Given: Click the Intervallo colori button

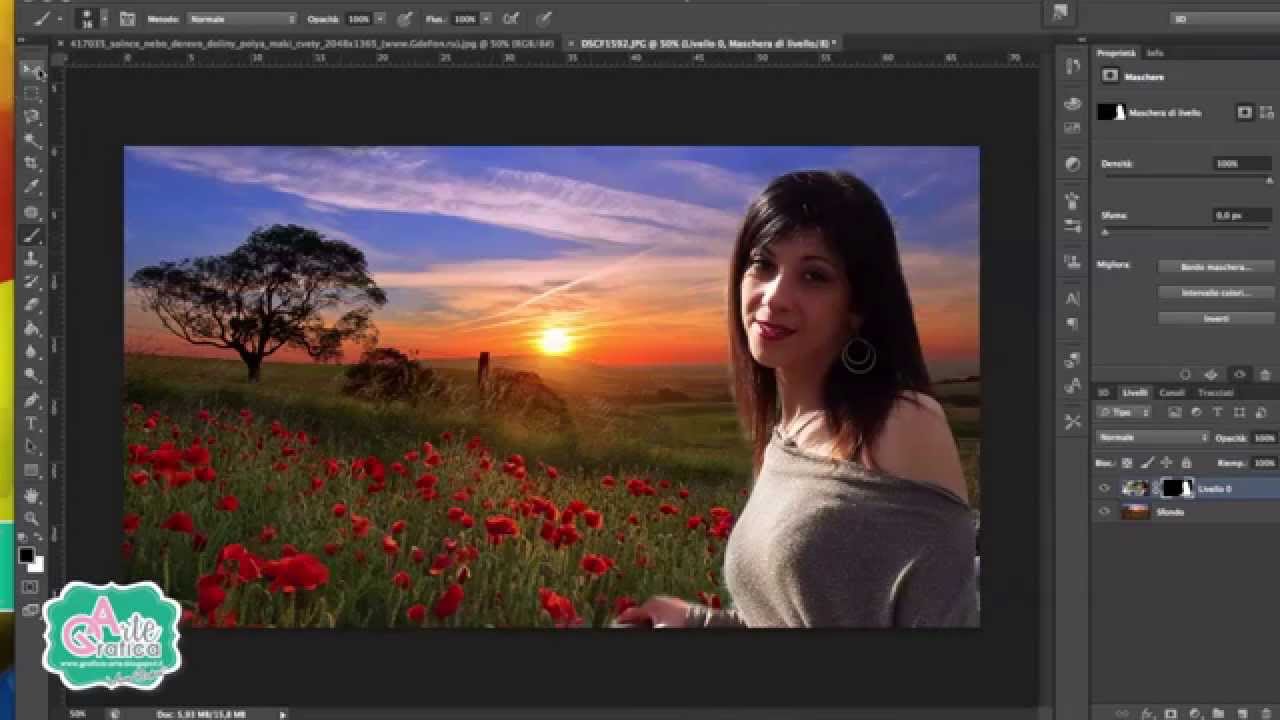Looking at the screenshot, I should pyautogui.click(x=1215, y=293).
